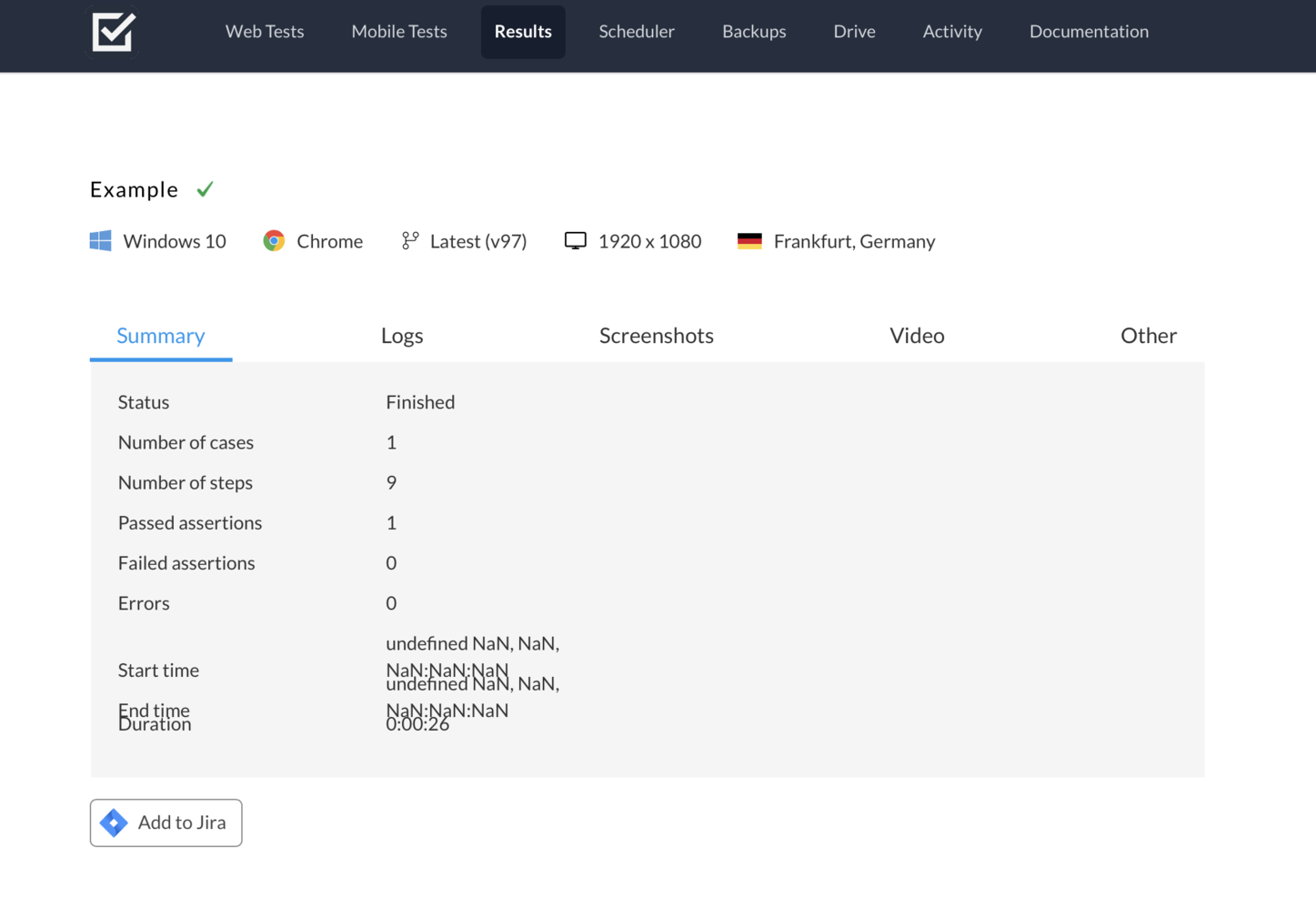Click the app logo checkbox in the top bar
This screenshot has width=1316, height=898.
click(x=113, y=31)
